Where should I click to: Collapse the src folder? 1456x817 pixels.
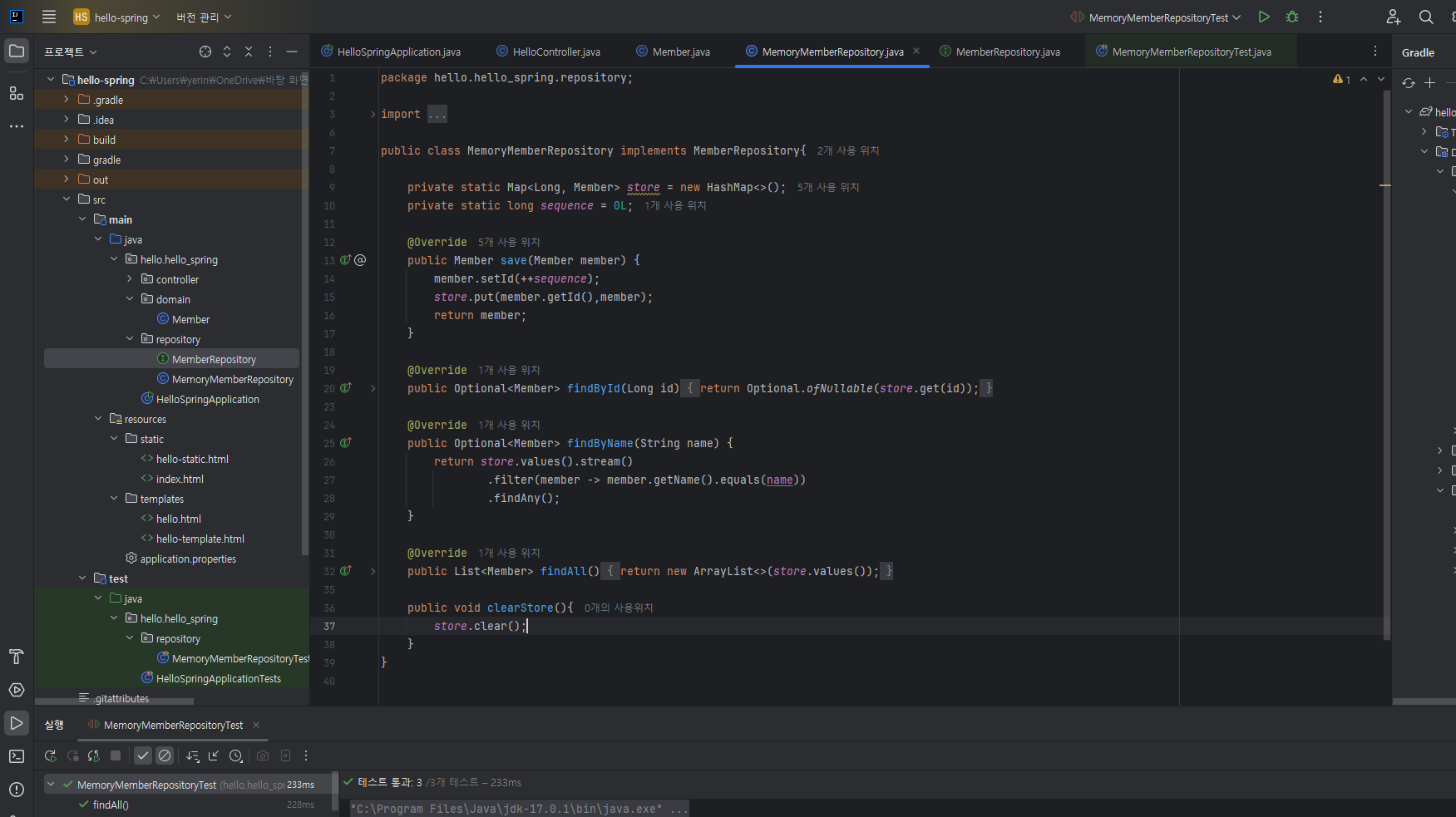(x=67, y=199)
